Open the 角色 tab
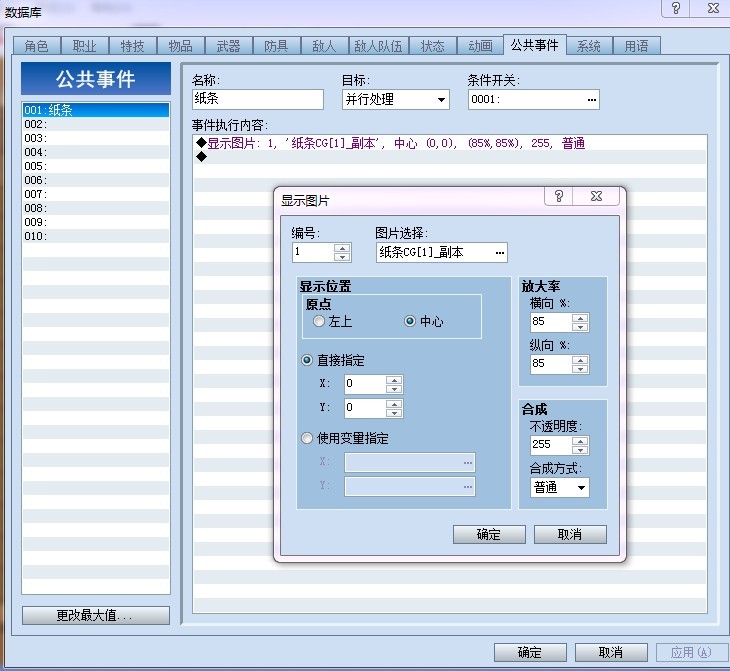The image size is (730, 671). pyautogui.click(x=37, y=46)
